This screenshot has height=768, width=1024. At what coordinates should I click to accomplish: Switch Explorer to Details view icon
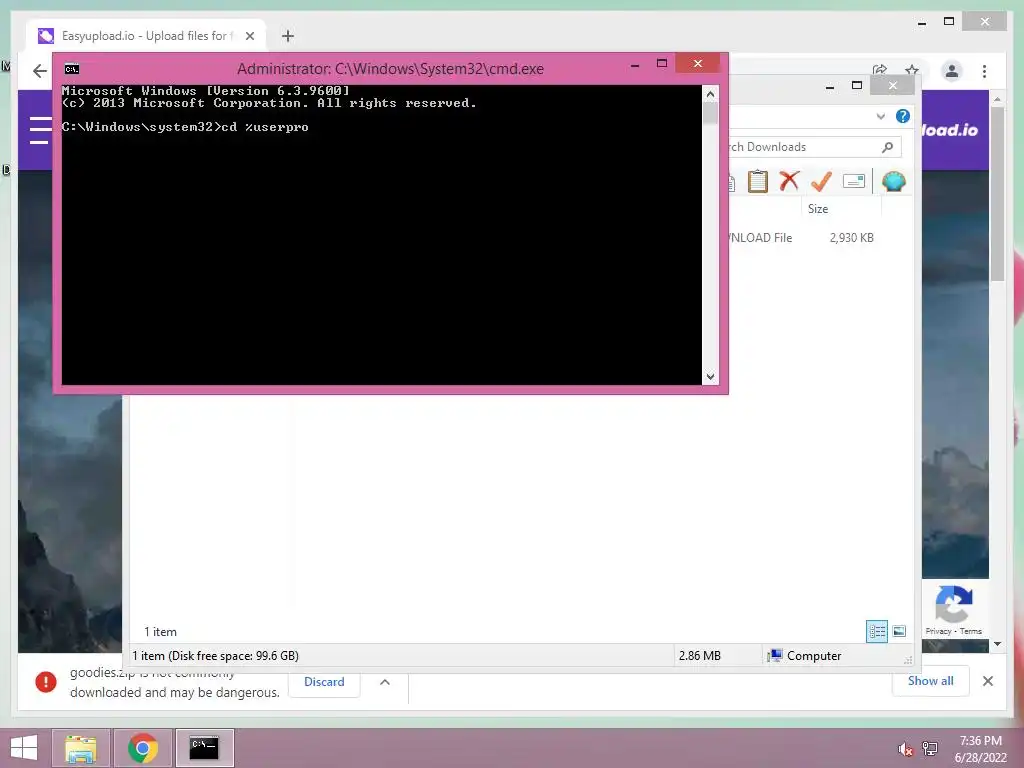pyautogui.click(x=876, y=632)
